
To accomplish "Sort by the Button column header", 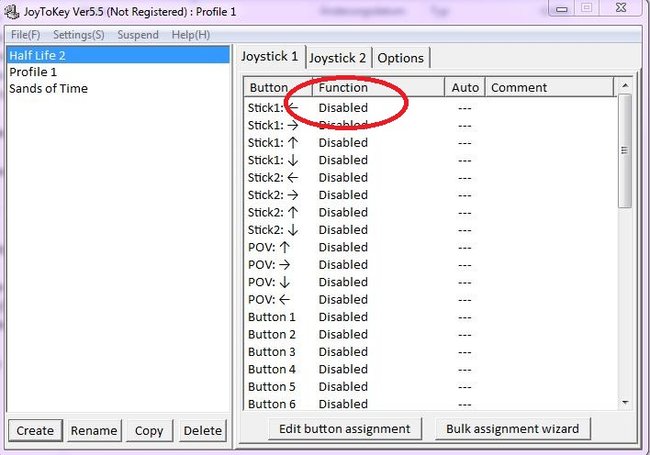I will [278, 87].
